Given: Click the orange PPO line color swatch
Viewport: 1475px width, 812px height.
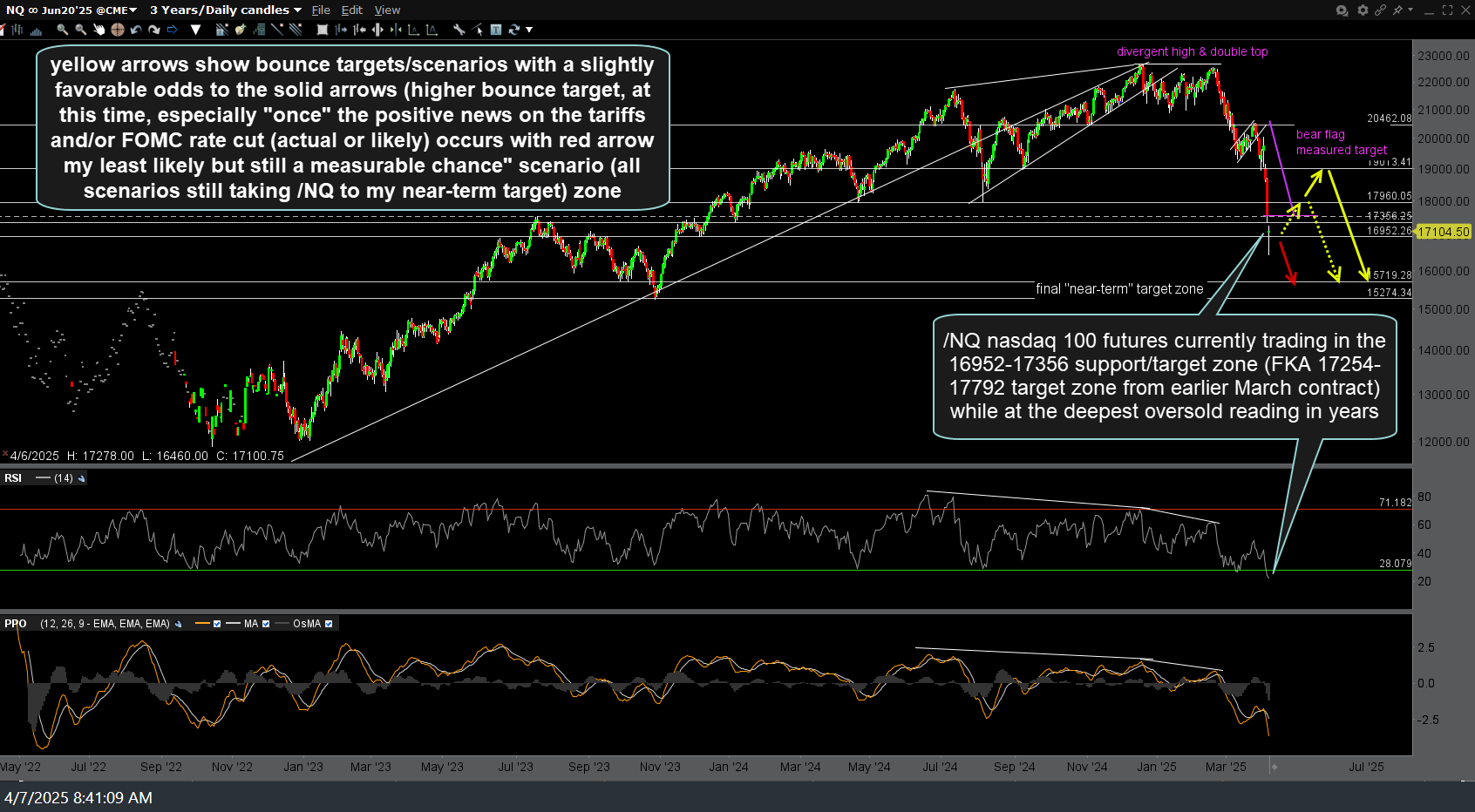Looking at the screenshot, I should point(202,623).
